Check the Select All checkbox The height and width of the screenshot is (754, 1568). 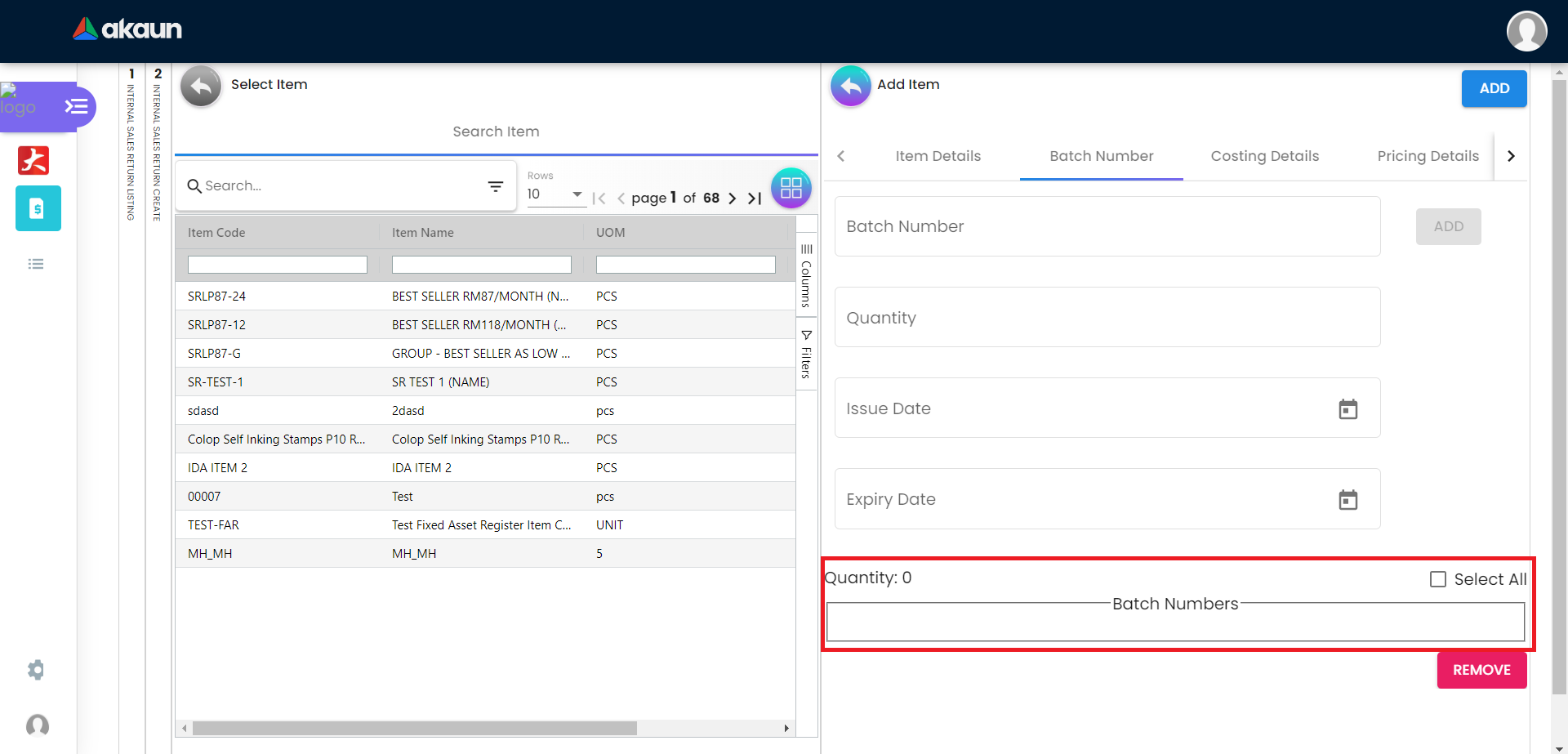(1438, 579)
